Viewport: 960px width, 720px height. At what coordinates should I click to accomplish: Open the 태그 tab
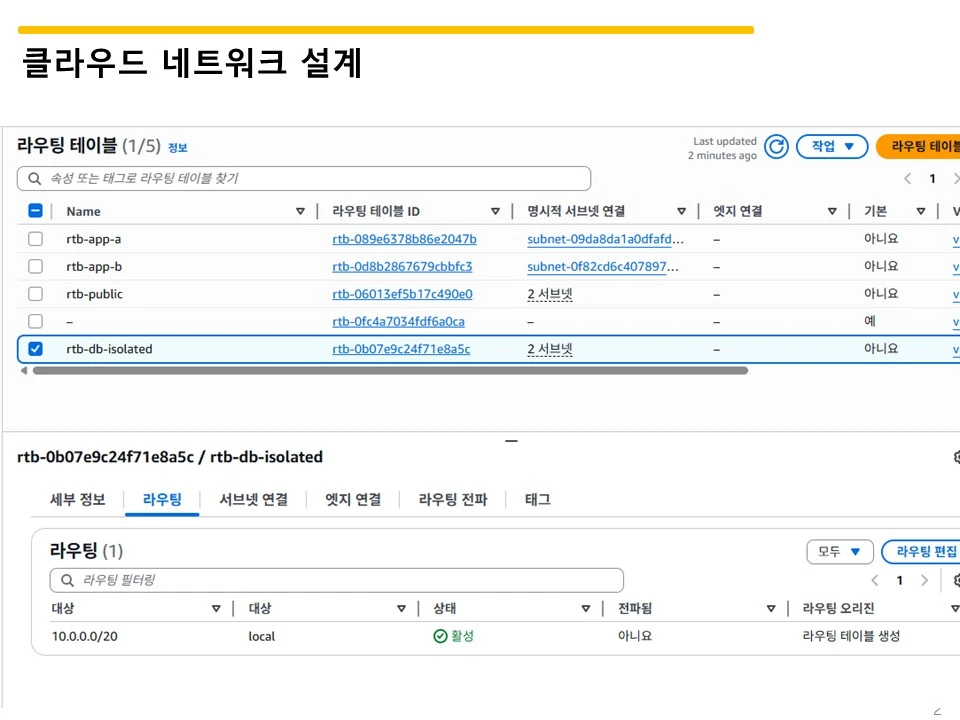coord(538,500)
